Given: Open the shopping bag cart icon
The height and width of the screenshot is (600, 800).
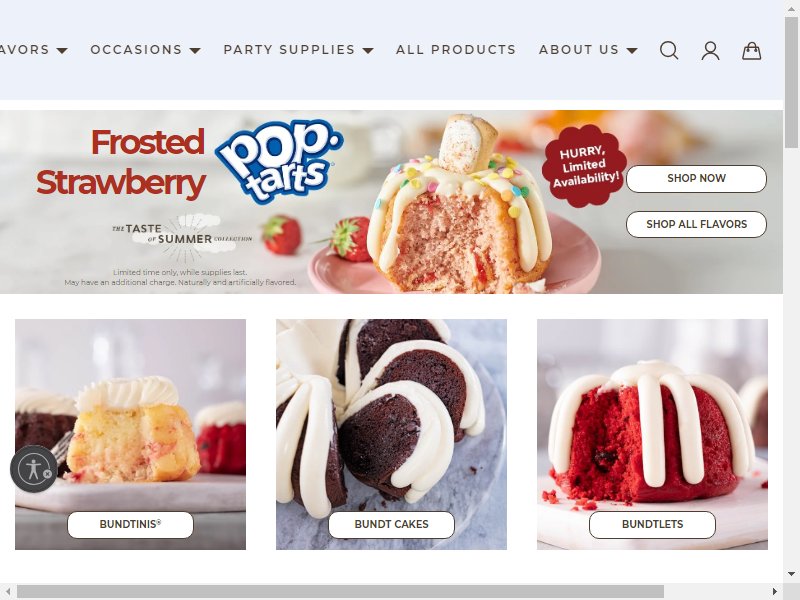Looking at the screenshot, I should pos(752,51).
